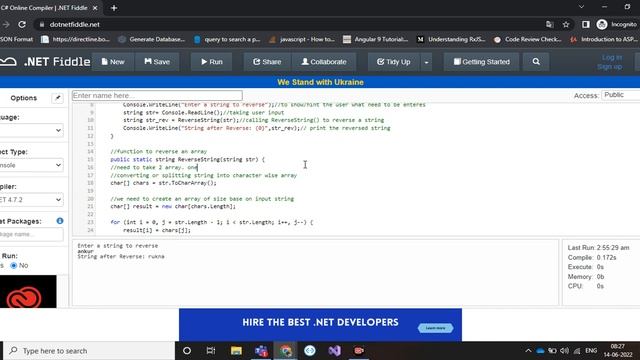Open the Understanding RxJS bookmark

tap(451, 39)
